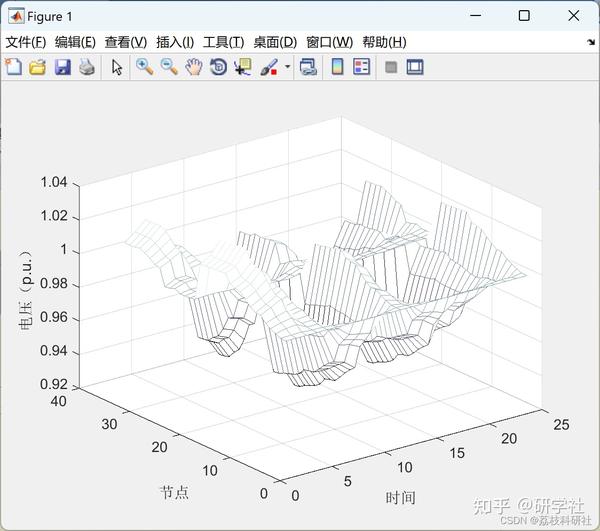
Task: Print the figure via printer icon
Action: 87,67
